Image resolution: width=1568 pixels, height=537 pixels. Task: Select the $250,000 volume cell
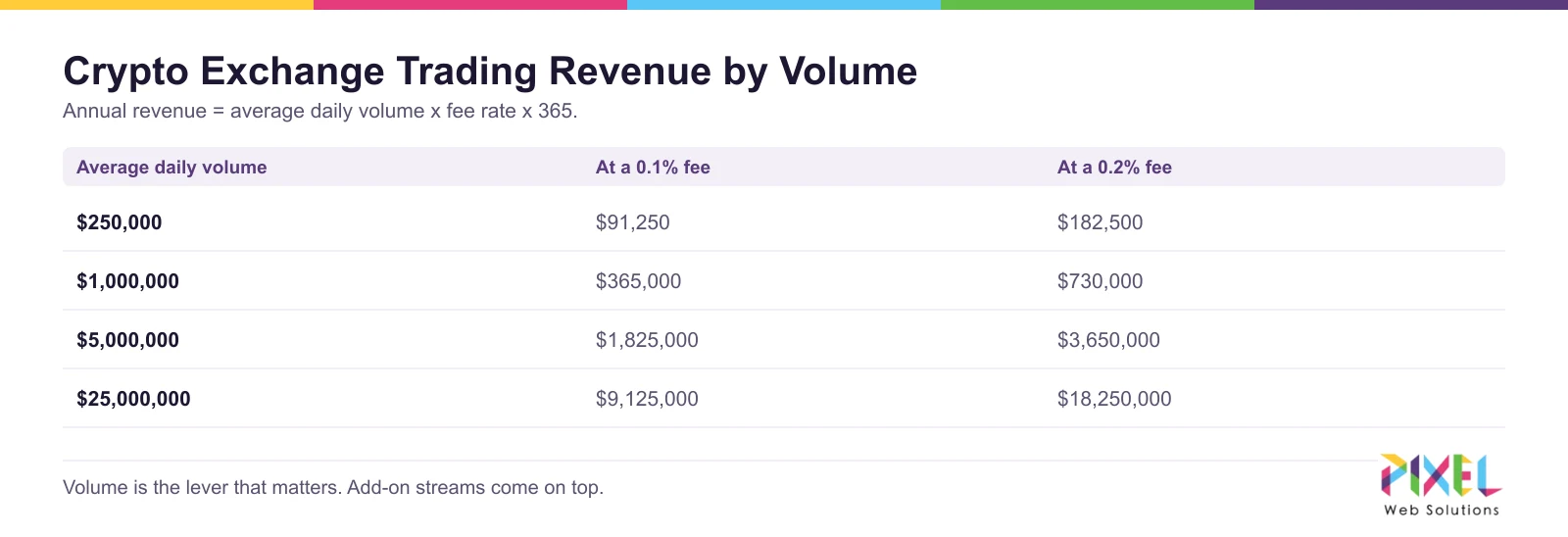120,222
